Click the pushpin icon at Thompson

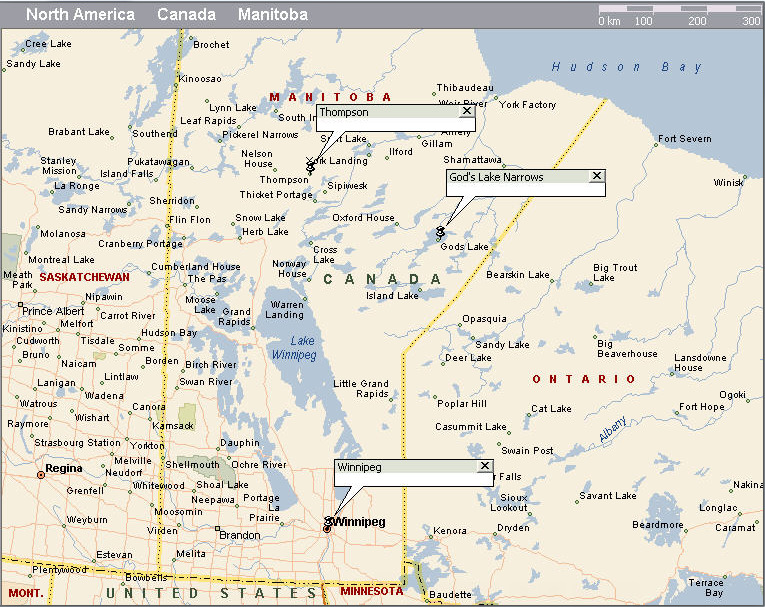[310, 166]
